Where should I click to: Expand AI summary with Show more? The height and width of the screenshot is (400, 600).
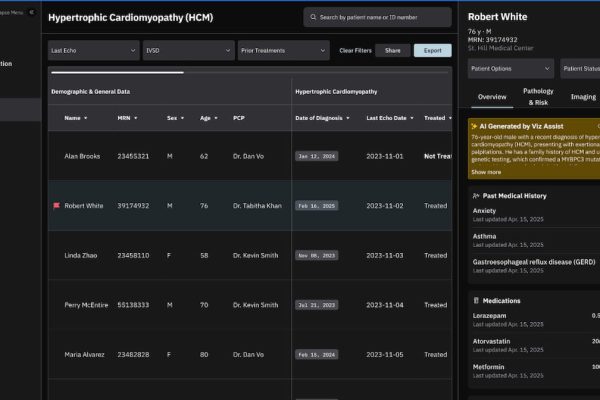486,172
